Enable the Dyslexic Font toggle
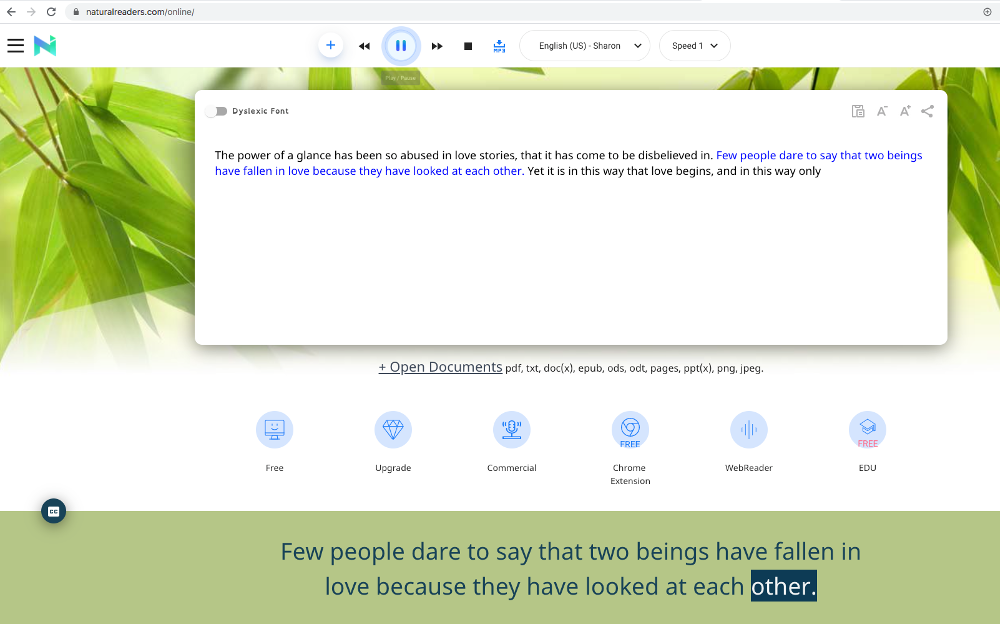The image size is (1000, 624). (217, 111)
